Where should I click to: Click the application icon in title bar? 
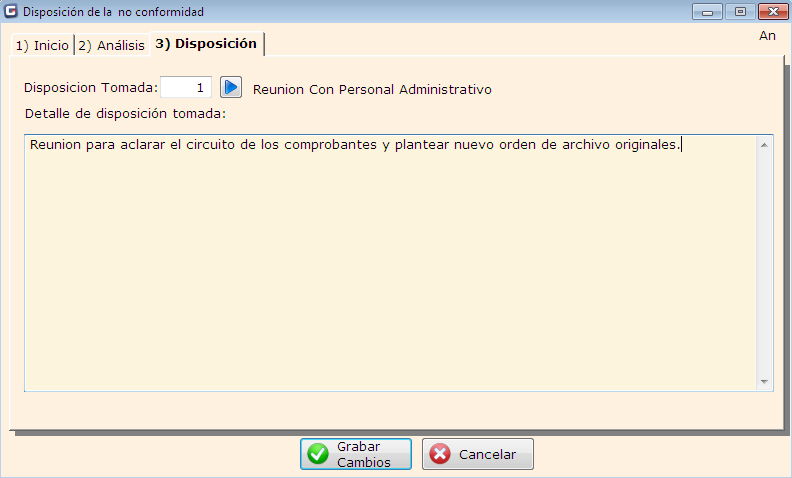[x=11, y=12]
